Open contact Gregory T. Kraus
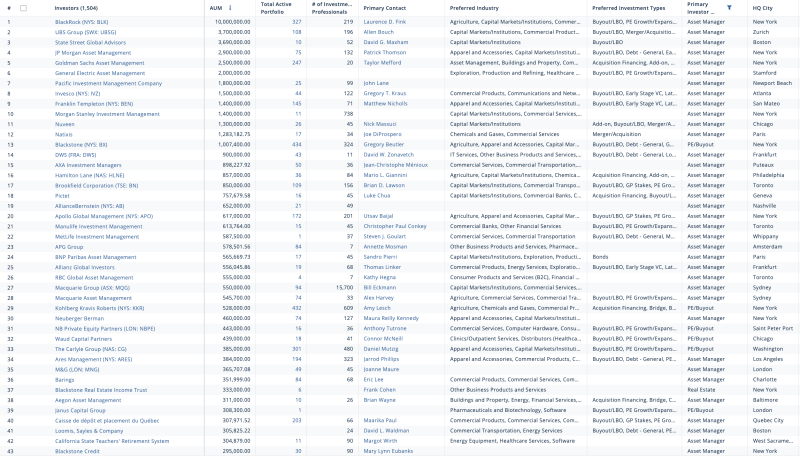 coord(385,93)
